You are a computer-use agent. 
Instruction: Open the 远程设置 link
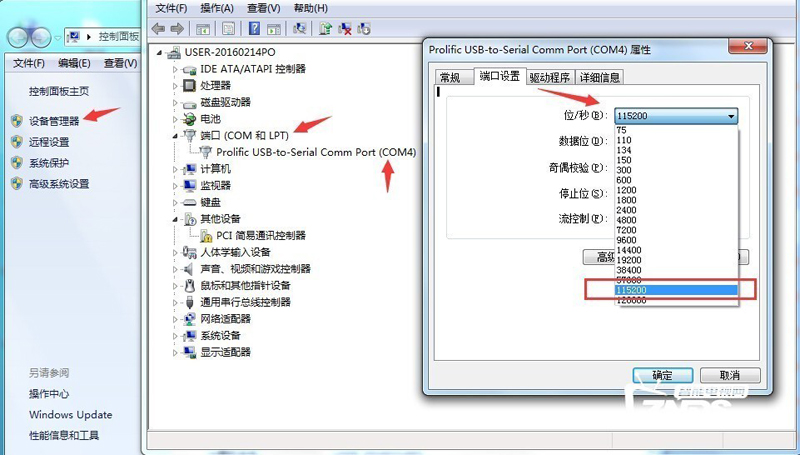point(49,142)
